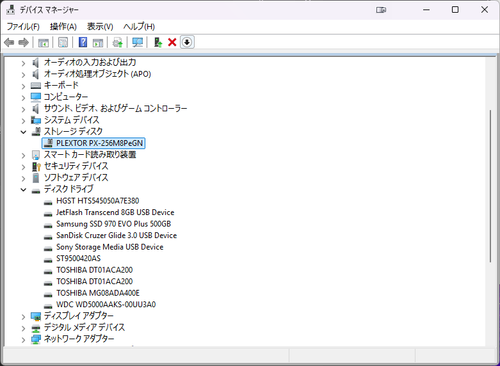Uninstall the device with the red X icon
The width and height of the screenshot is (500, 366).
click(172, 42)
